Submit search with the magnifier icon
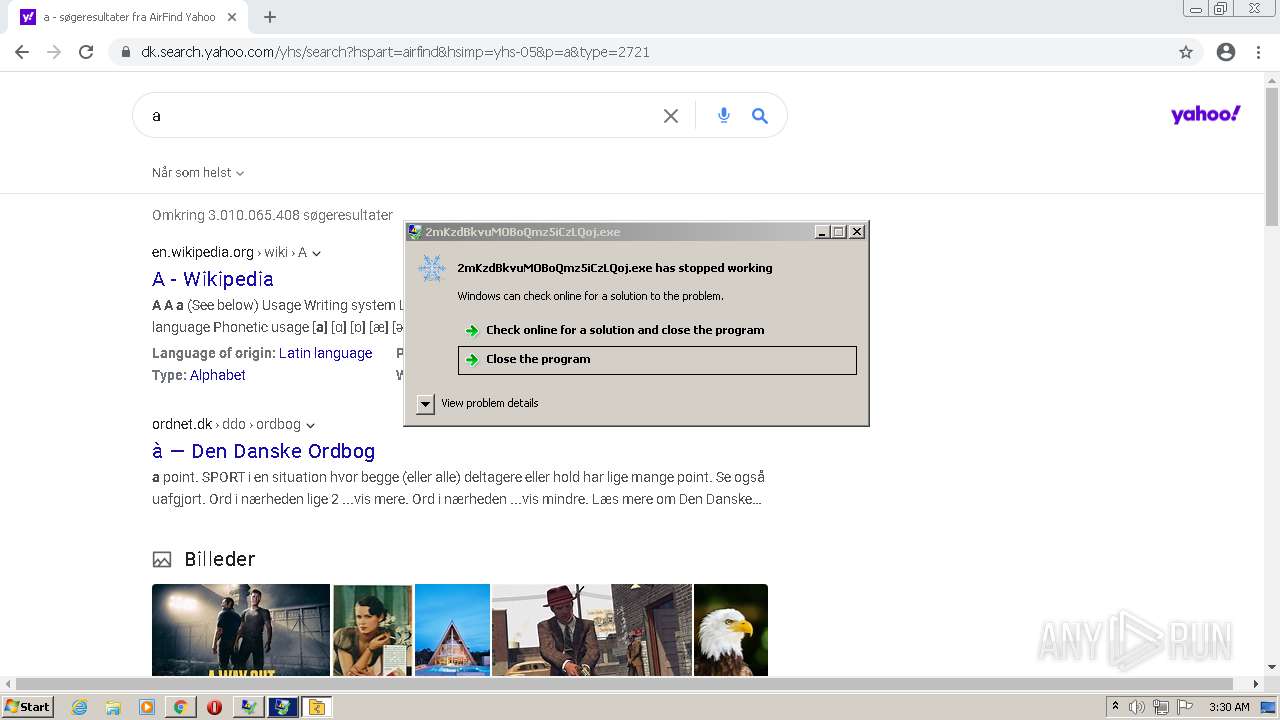Image resolution: width=1280 pixels, height=720 pixels. point(760,116)
